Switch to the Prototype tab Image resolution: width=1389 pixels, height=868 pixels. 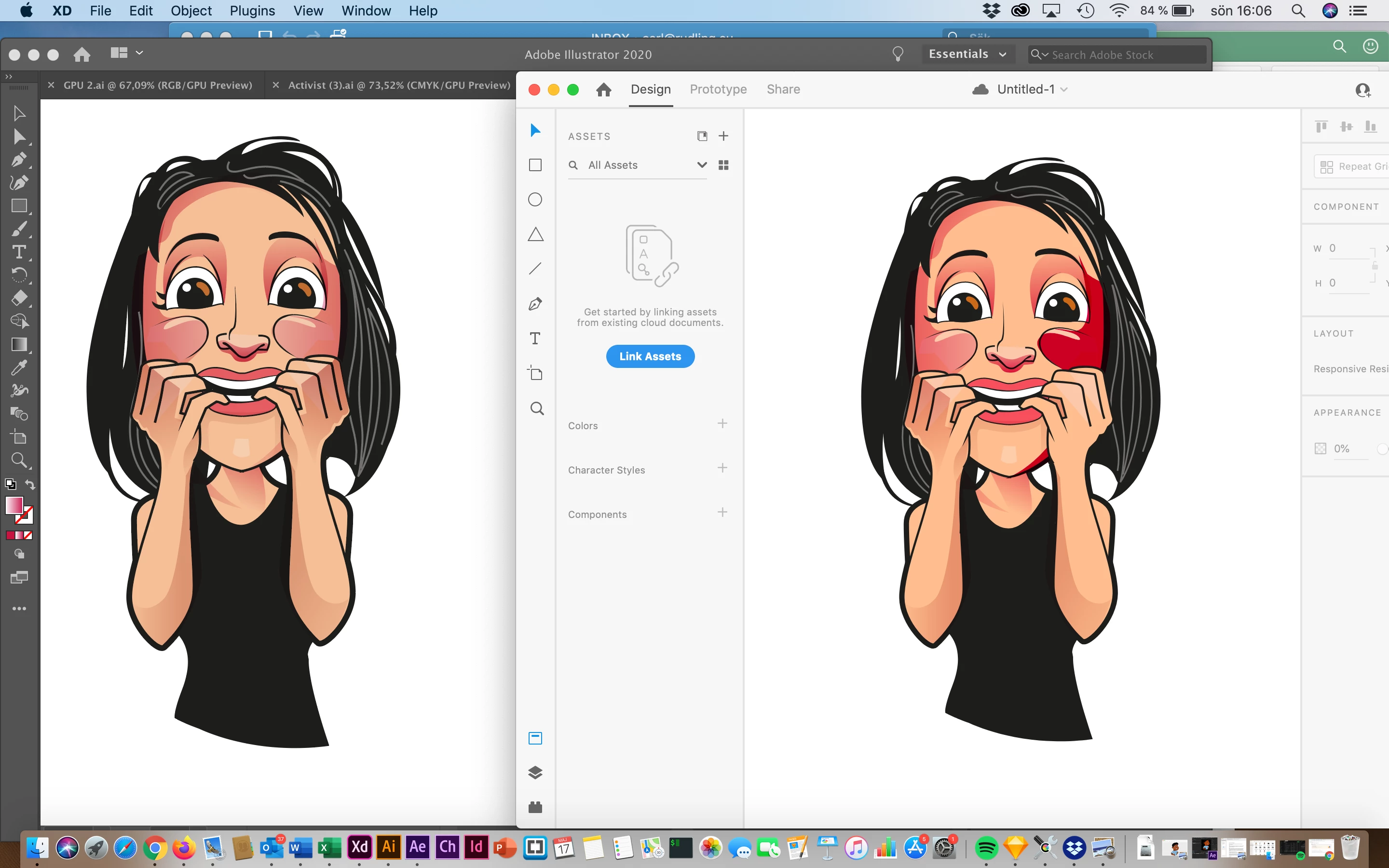pos(718,89)
